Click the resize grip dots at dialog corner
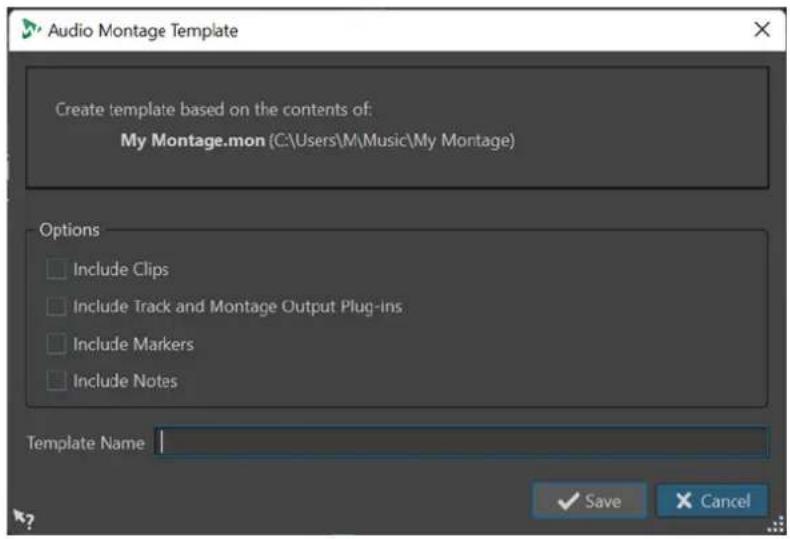Screen dimensions: 790x539 (x=776, y=525)
